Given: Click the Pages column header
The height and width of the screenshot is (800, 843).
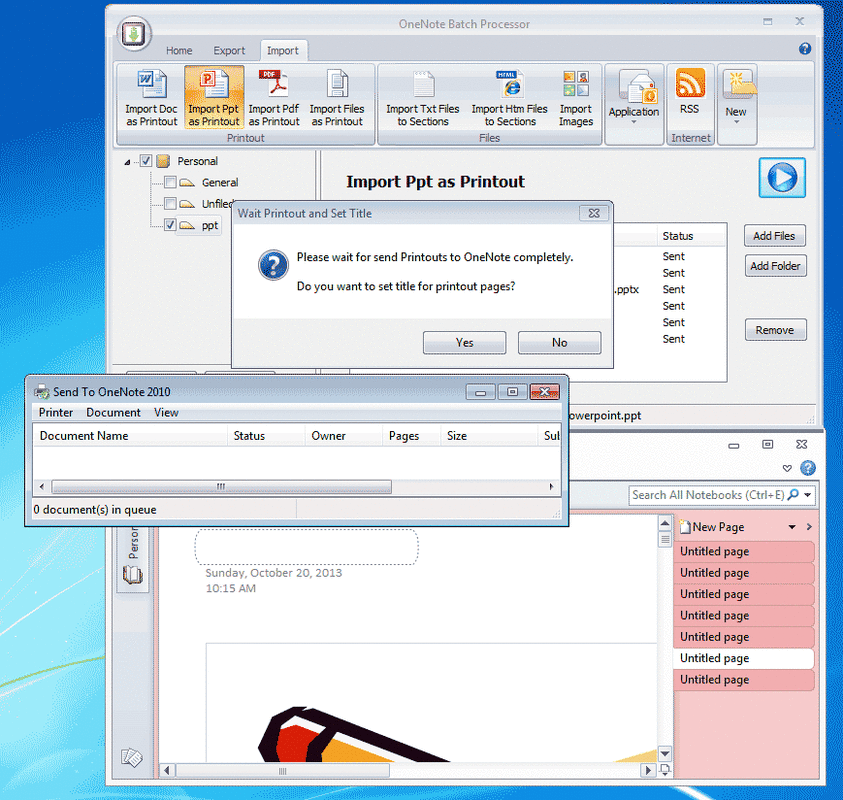Looking at the screenshot, I should [411, 435].
